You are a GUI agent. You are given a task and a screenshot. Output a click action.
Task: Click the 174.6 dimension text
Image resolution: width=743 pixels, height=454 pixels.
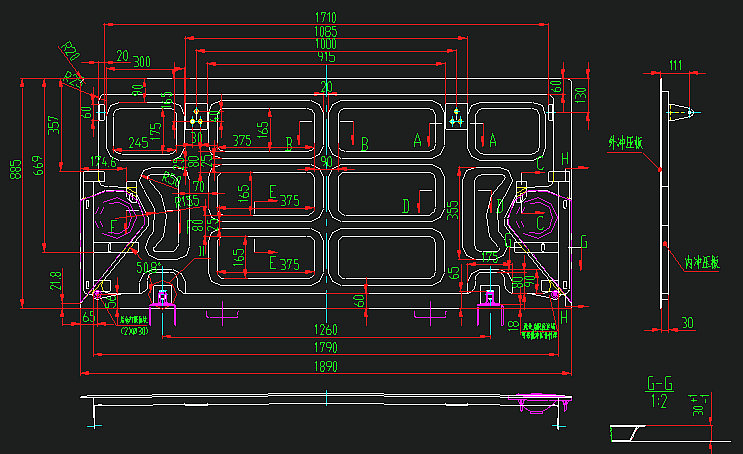pos(103,161)
